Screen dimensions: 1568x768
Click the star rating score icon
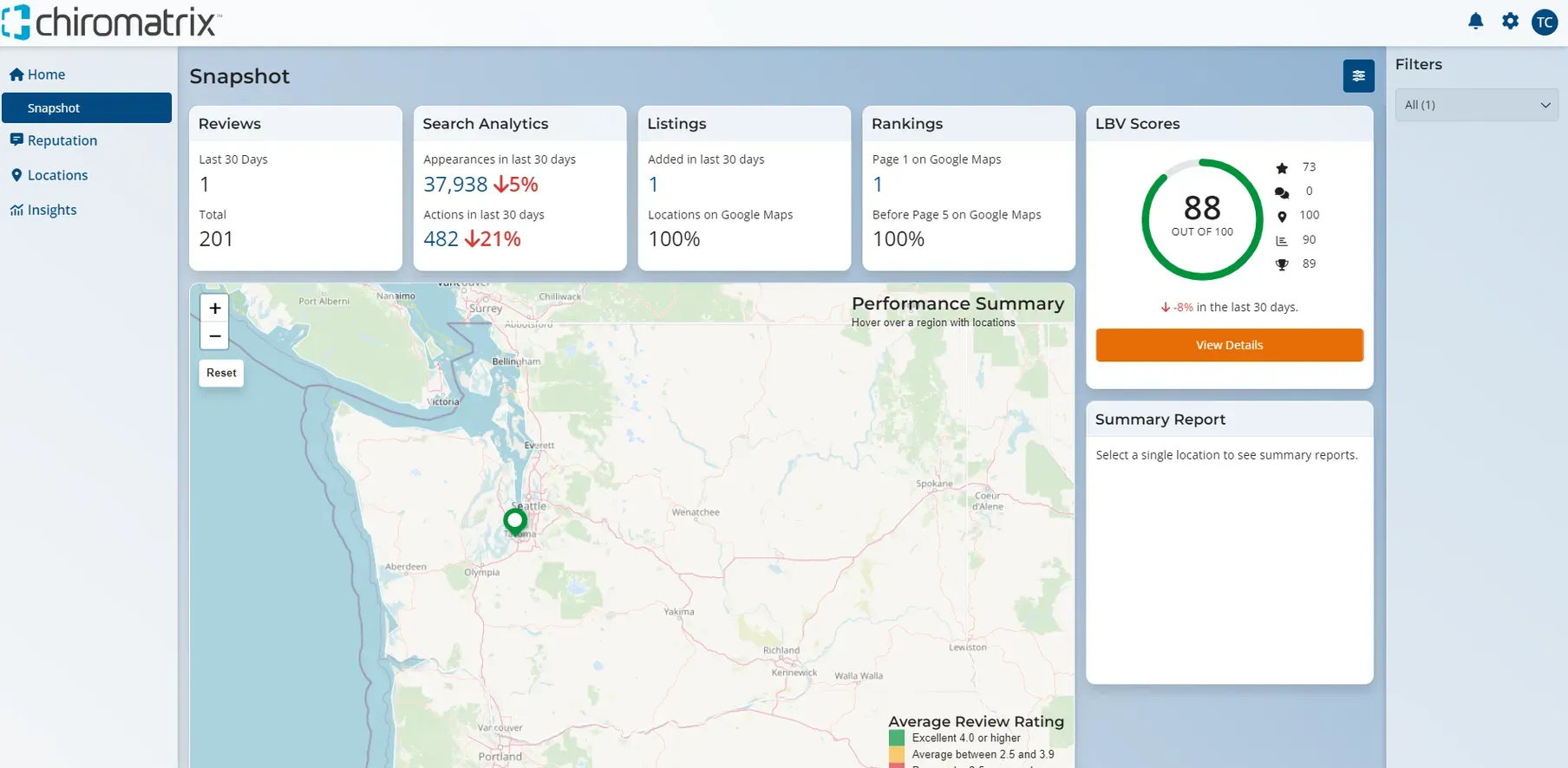pyautogui.click(x=1282, y=168)
